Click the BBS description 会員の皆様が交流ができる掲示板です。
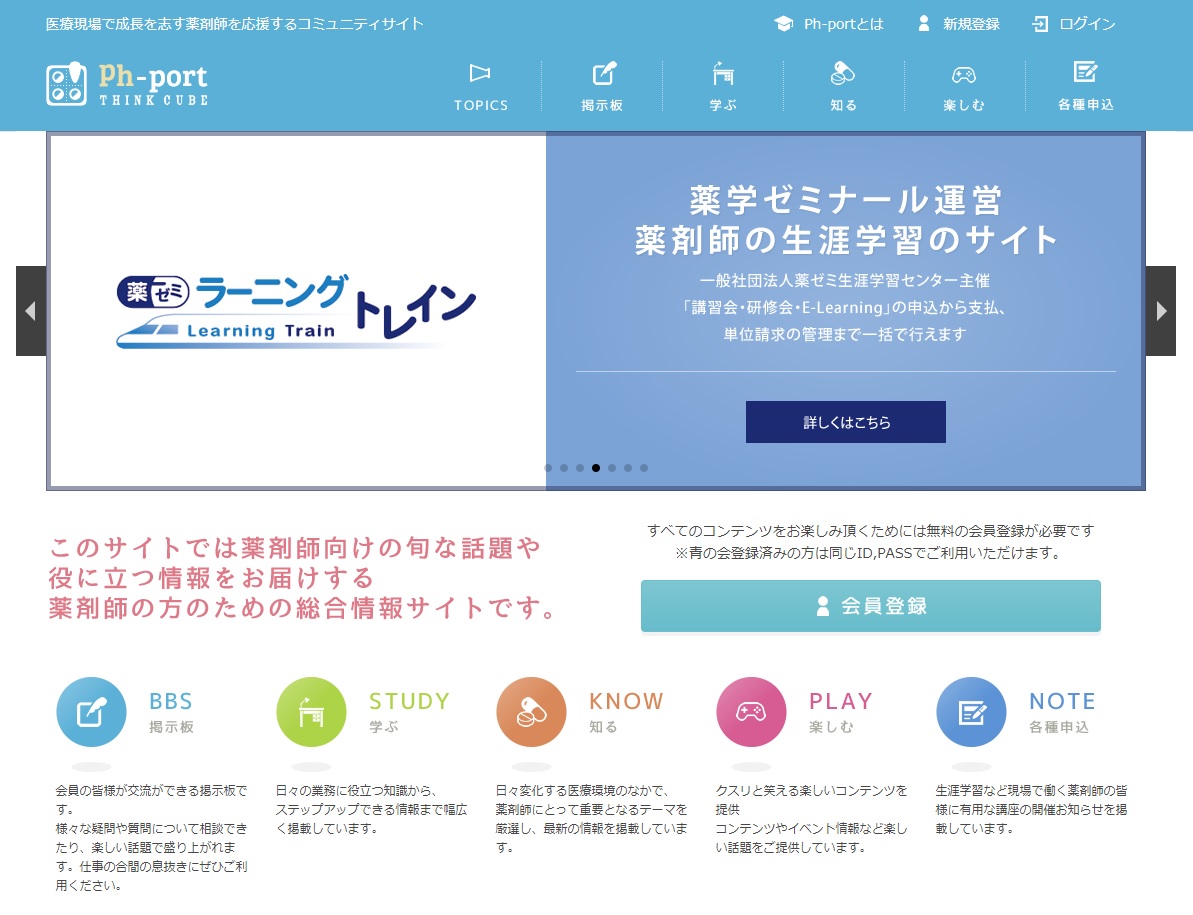 click(151, 800)
